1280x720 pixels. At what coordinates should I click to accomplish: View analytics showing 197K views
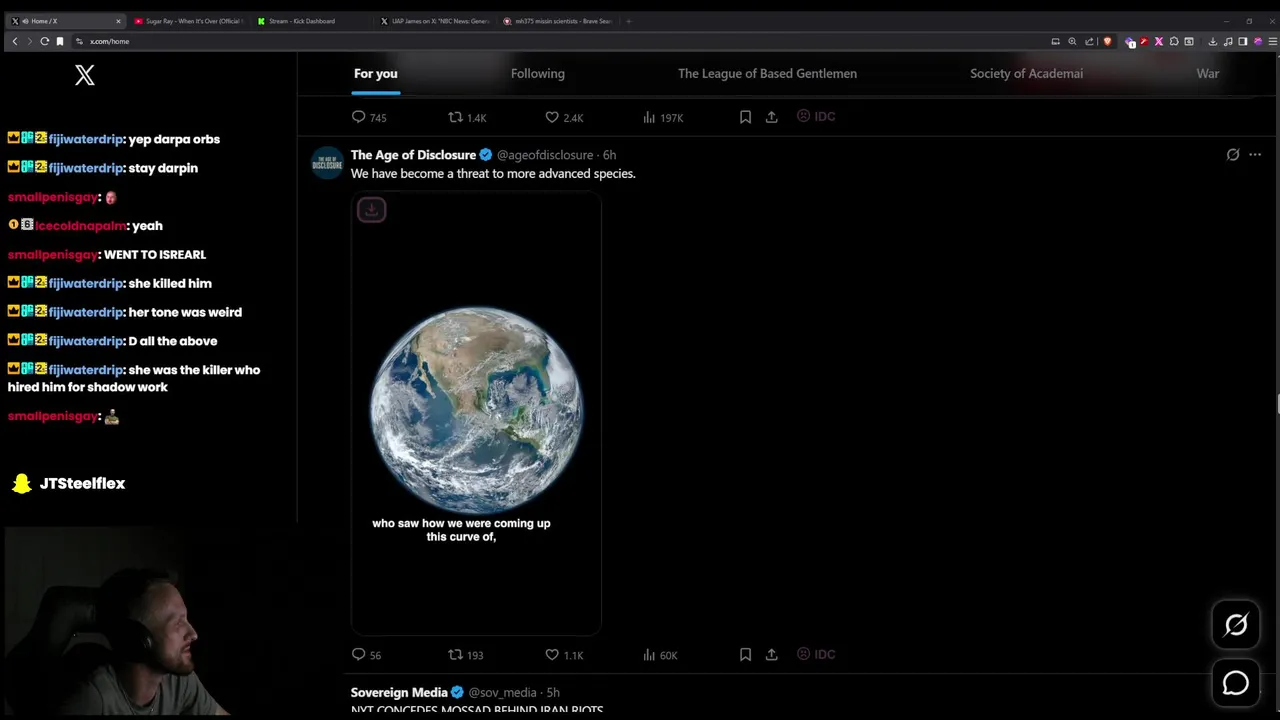click(x=663, y=117)
